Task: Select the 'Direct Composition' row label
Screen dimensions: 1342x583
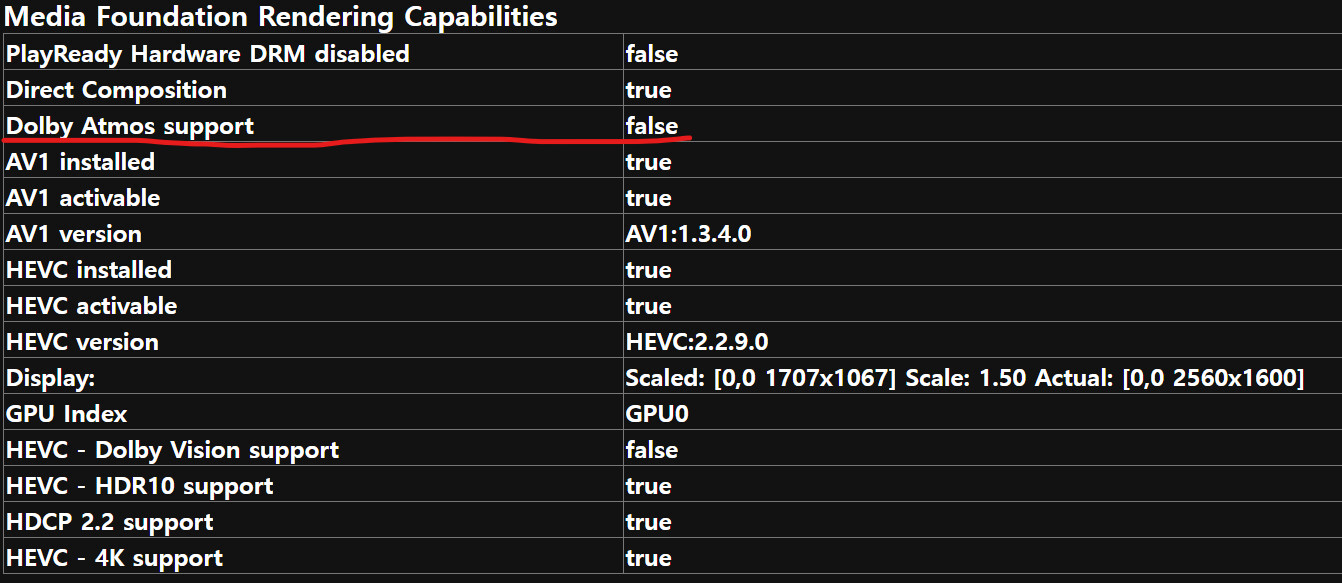Action: pos(116,90)
